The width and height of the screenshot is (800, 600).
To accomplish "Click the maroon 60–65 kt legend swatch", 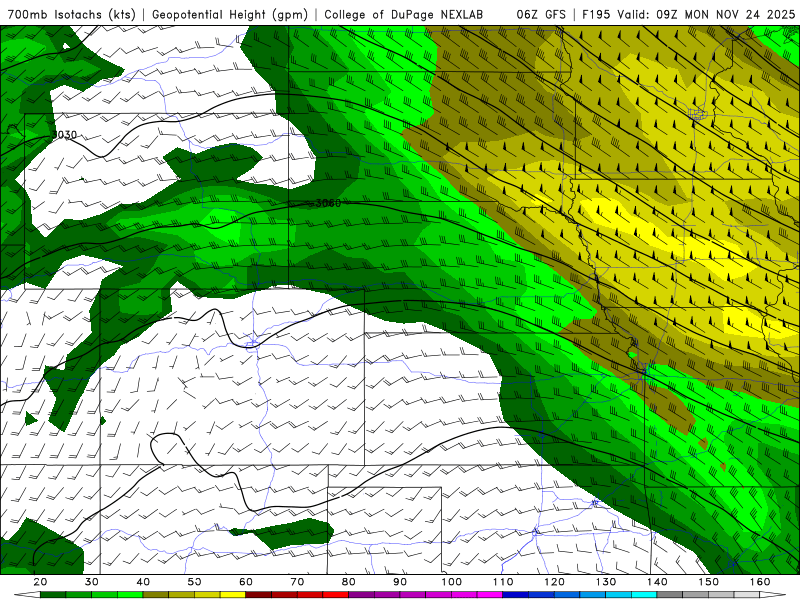I will pyautogui.click(x=259, y=595).
